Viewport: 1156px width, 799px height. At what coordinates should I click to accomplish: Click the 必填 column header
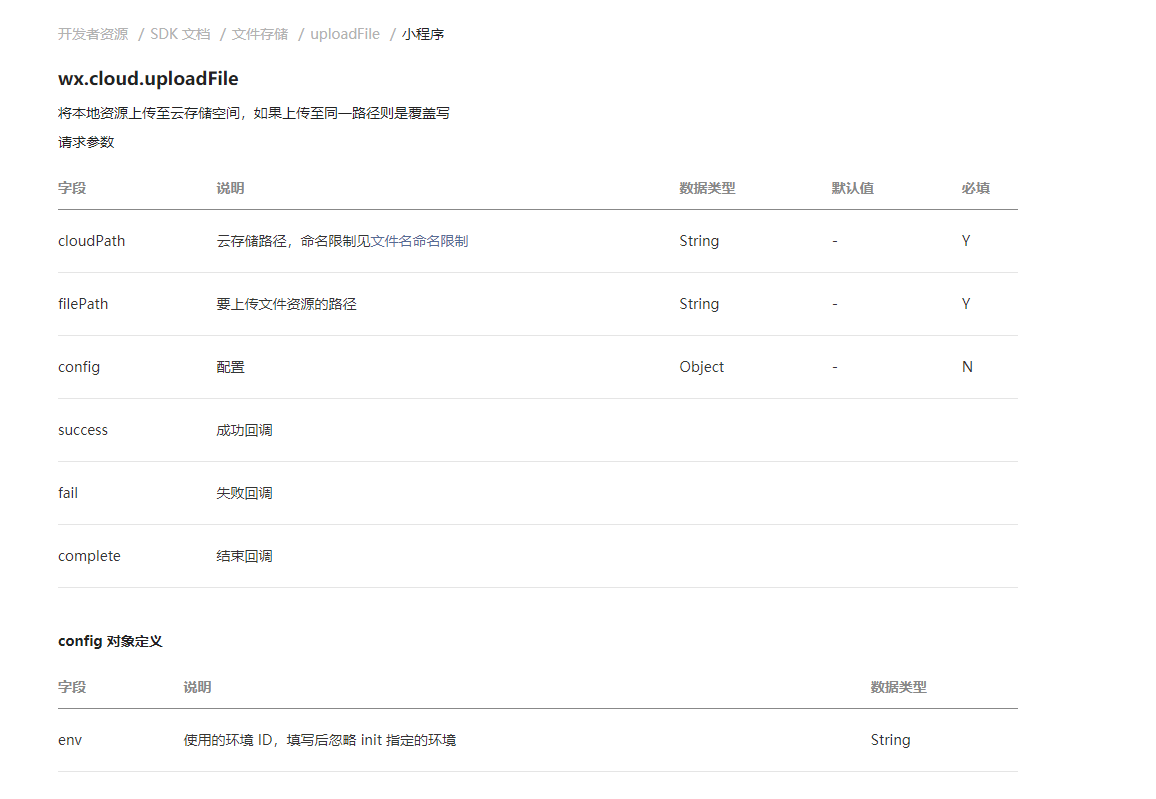pos(975,188)
